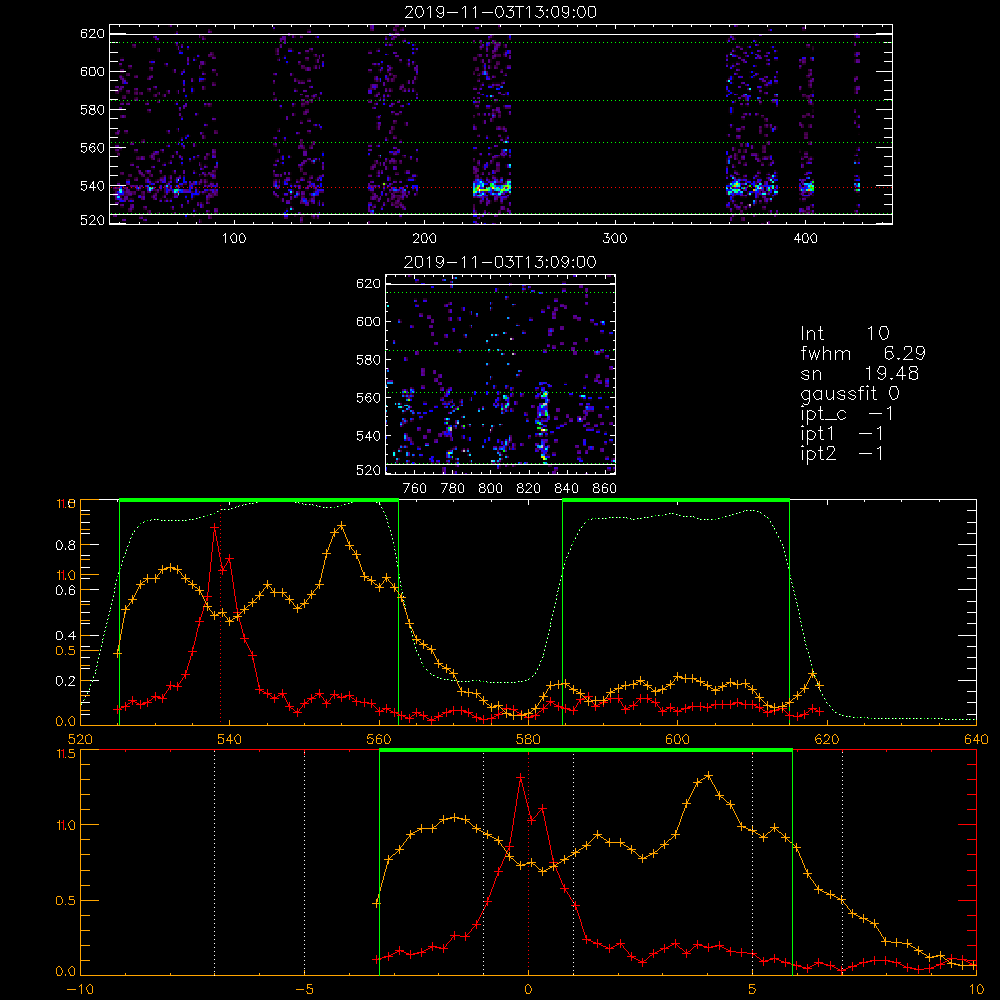Click x-axis label "300" of top spectrogram

pos(615,239)
